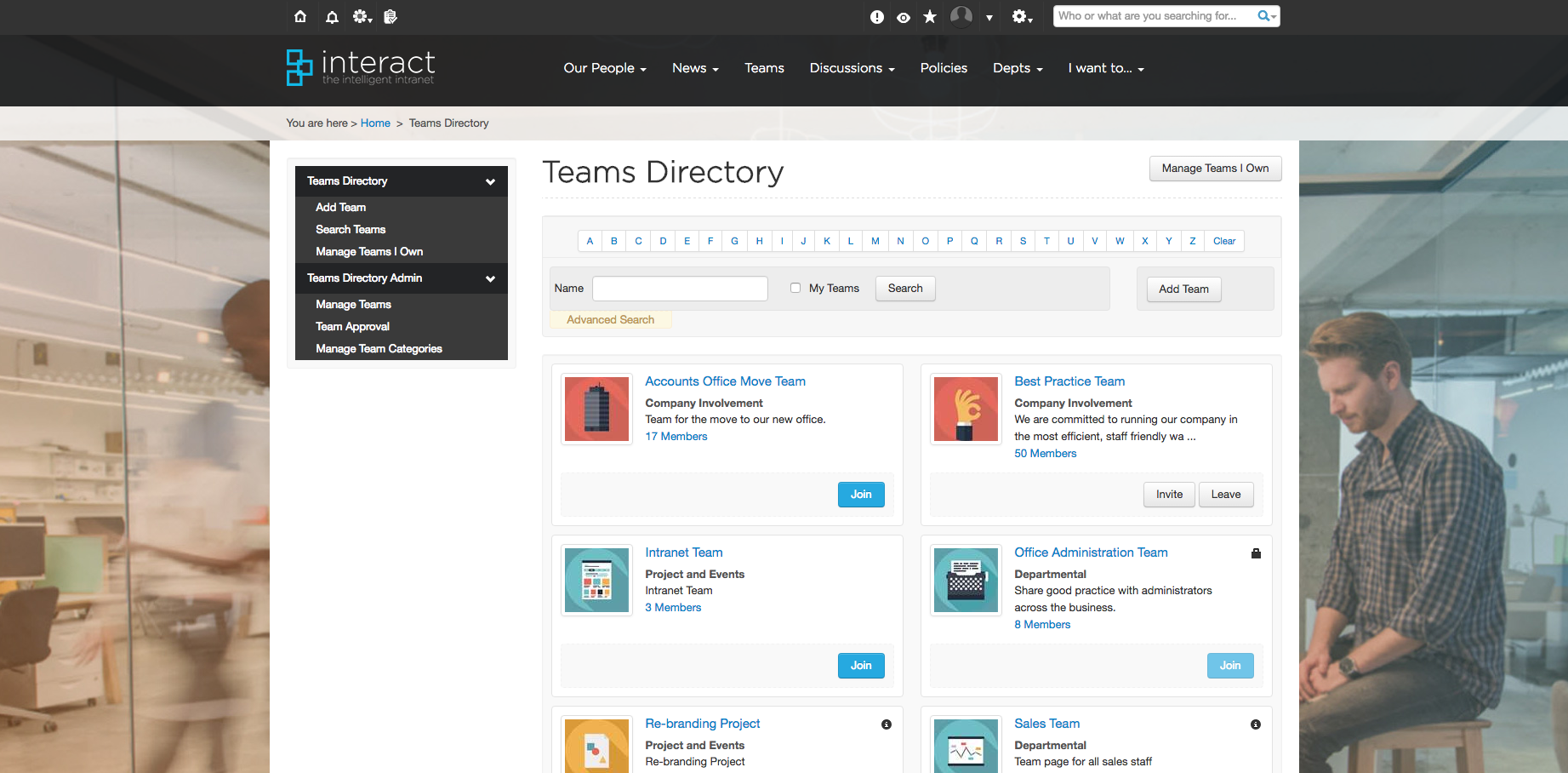Tick the My Teams checkbox
The width and height of the screenshot is (1568, 773).
click(x=795, y=288)
